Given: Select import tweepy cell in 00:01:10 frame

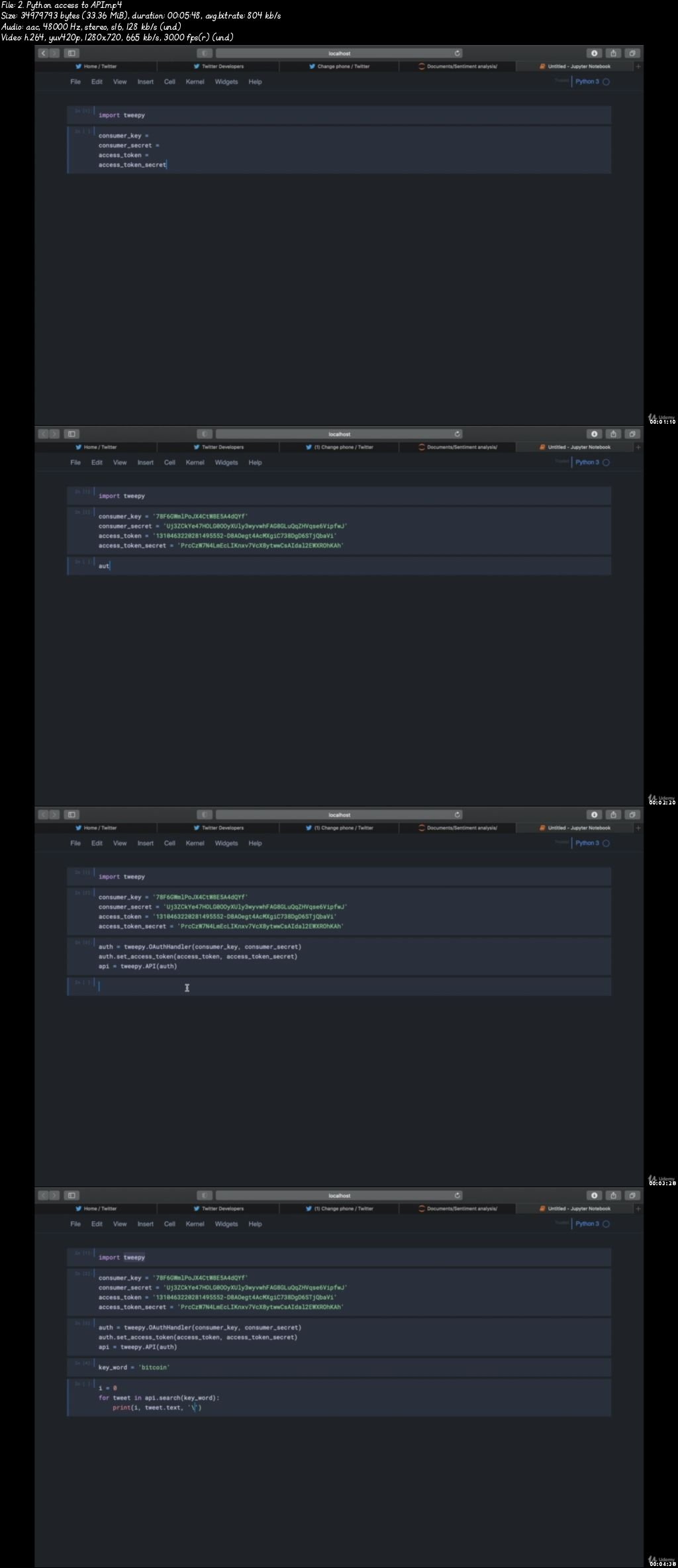Looking at the screenshot, I should pyautogui.click(x=339, y=115).
